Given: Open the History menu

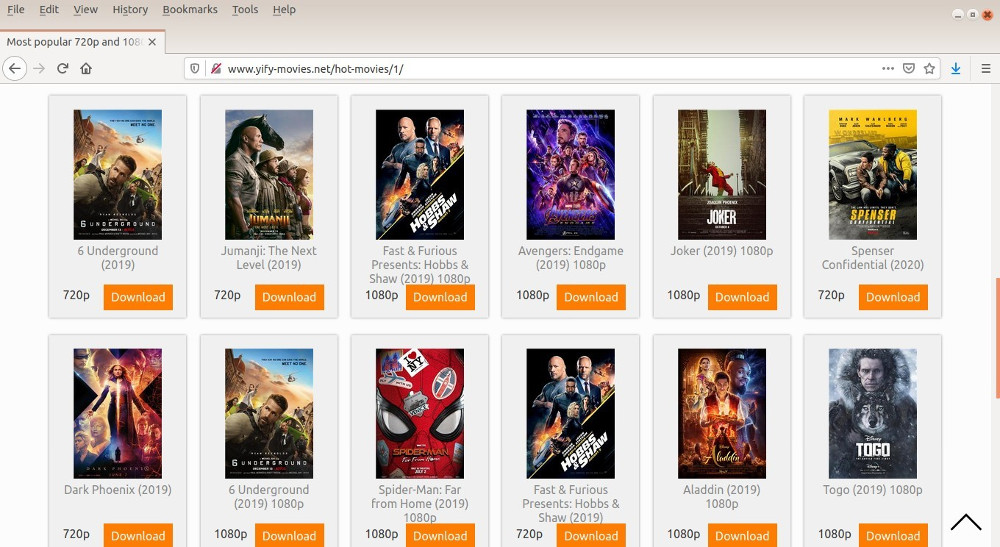Looking at the screenshot, I should pyautogui.click(x=130, y=9).
